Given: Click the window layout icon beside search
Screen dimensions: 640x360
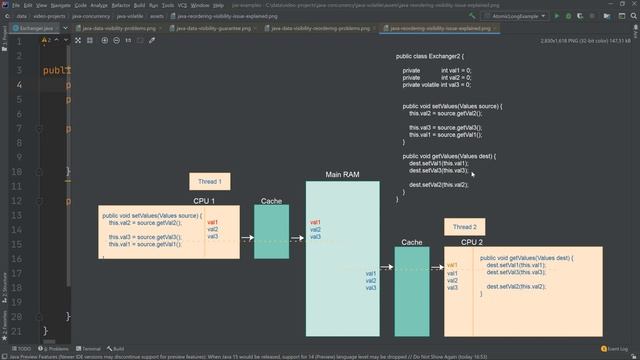Looking at the screenshot, I should tap(622, 16).
